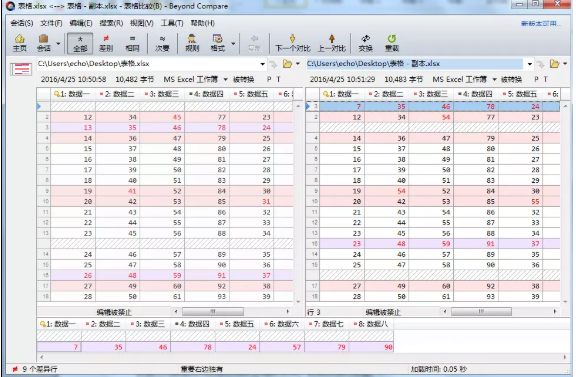Image resolution: width=576 pixels, height=377 pixels.
Task: Click the overview thumbnail icon beside left path
Action: point(21,69)
